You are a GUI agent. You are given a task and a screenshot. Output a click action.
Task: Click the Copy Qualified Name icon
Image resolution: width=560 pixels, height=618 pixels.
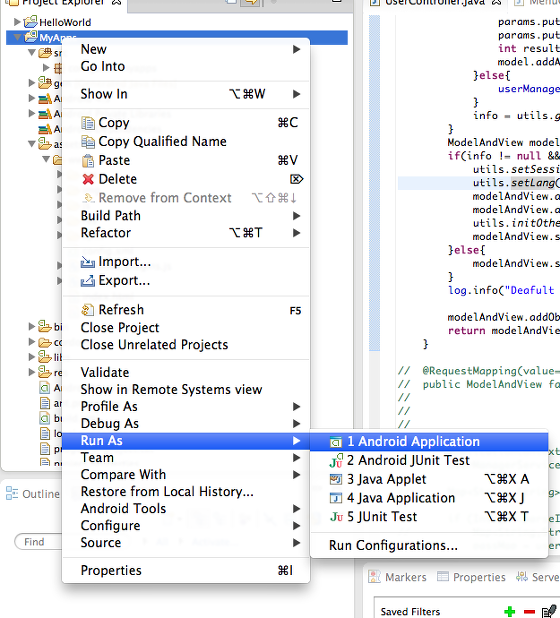(88, 142)
